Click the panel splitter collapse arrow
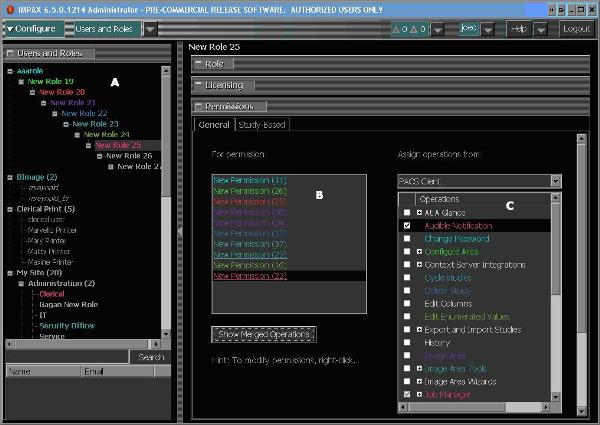The height and width of the screenshot is (425, 600). [x=179, y=231]
